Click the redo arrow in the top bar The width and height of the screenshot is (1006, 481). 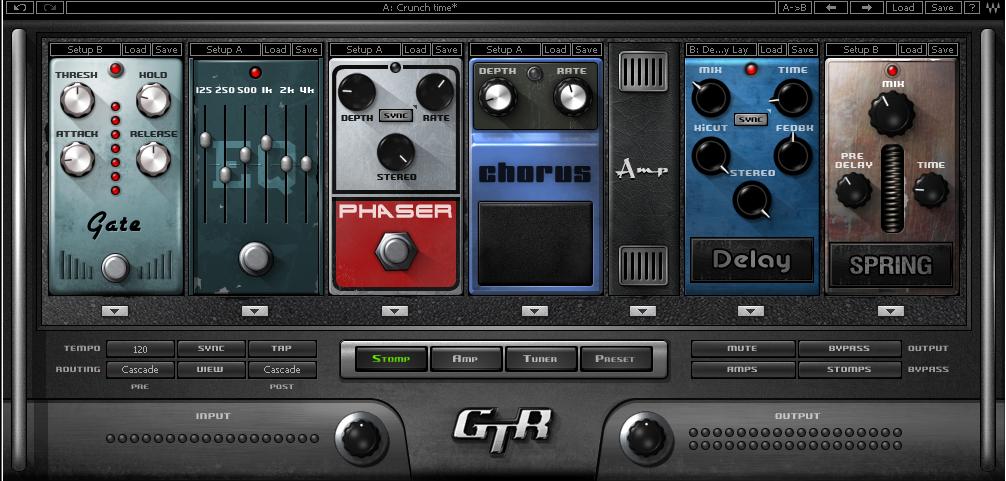[x=49, y=8]
